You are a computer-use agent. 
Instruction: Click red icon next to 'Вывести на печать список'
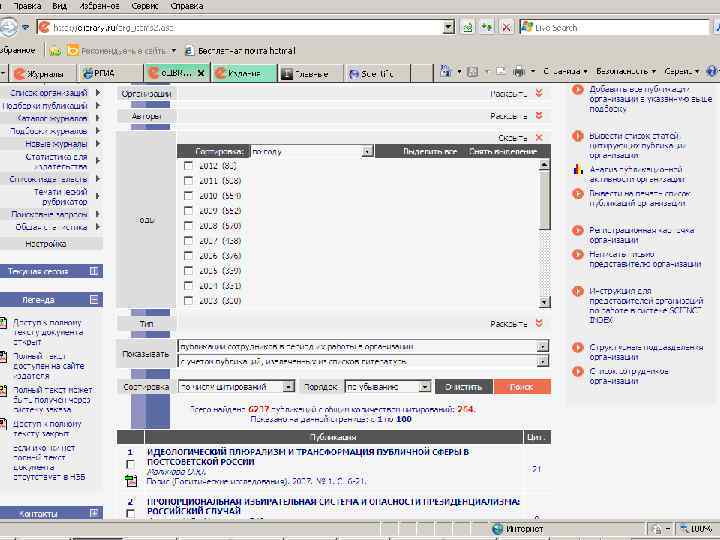click(578, 193)
